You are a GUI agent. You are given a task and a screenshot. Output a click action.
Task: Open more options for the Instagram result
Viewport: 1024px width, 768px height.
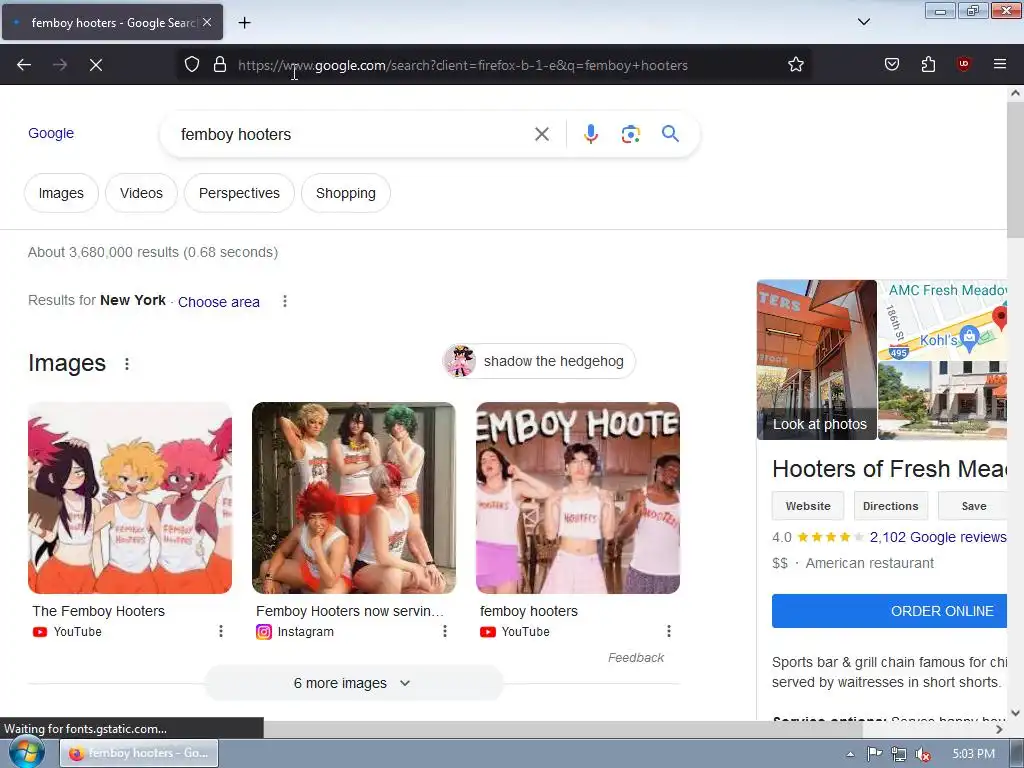pyautogui.click(x=445, y=631)
